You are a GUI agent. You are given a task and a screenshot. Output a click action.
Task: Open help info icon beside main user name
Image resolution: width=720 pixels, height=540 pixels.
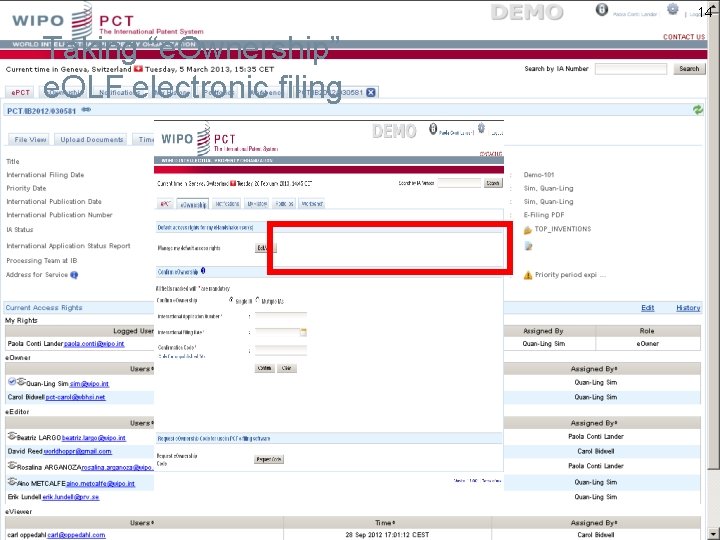pyautogui.click(x=602, y=10)
